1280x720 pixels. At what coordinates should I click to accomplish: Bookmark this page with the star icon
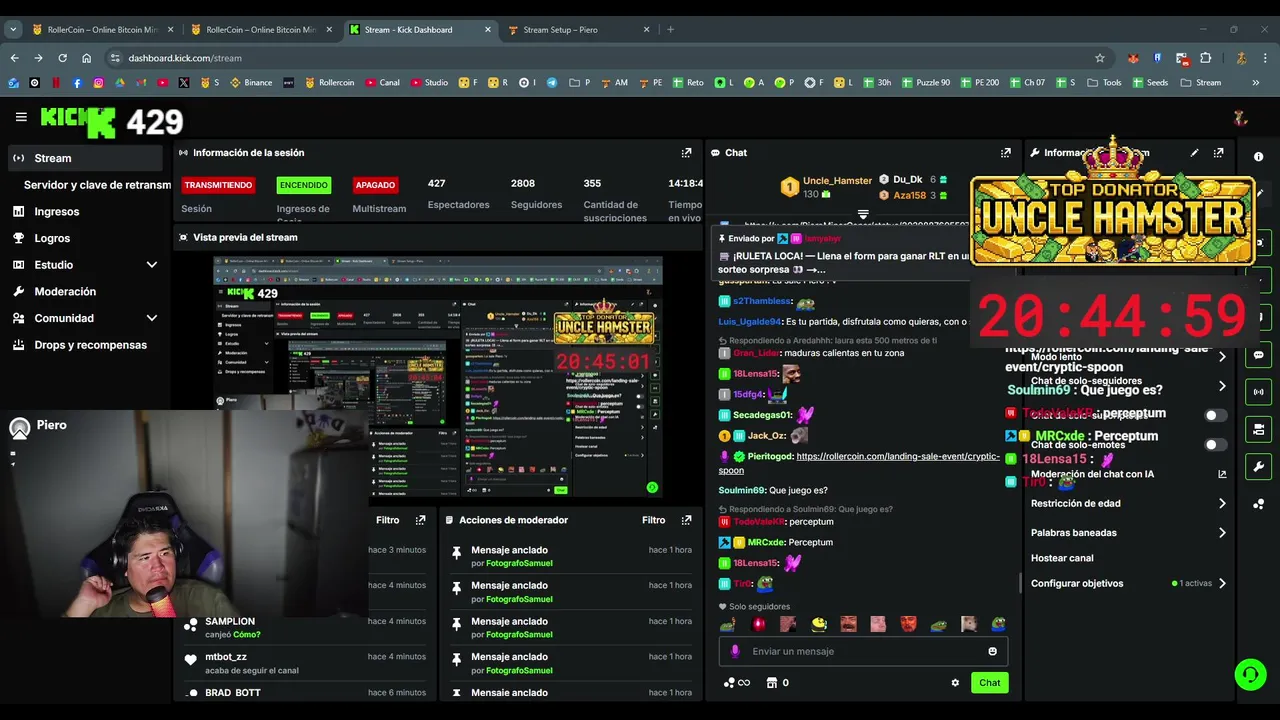1100,58
